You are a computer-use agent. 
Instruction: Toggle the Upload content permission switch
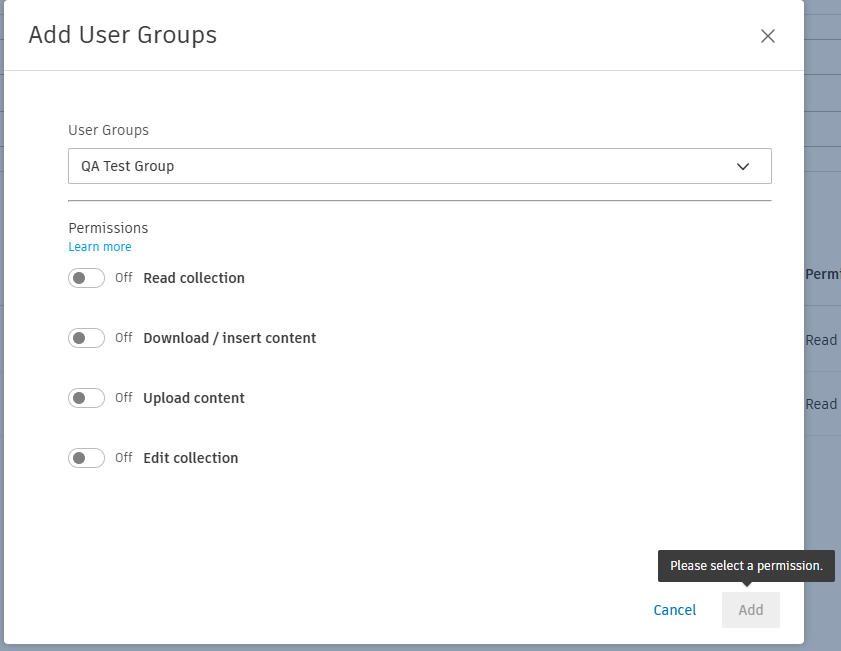tap(86, 398)
